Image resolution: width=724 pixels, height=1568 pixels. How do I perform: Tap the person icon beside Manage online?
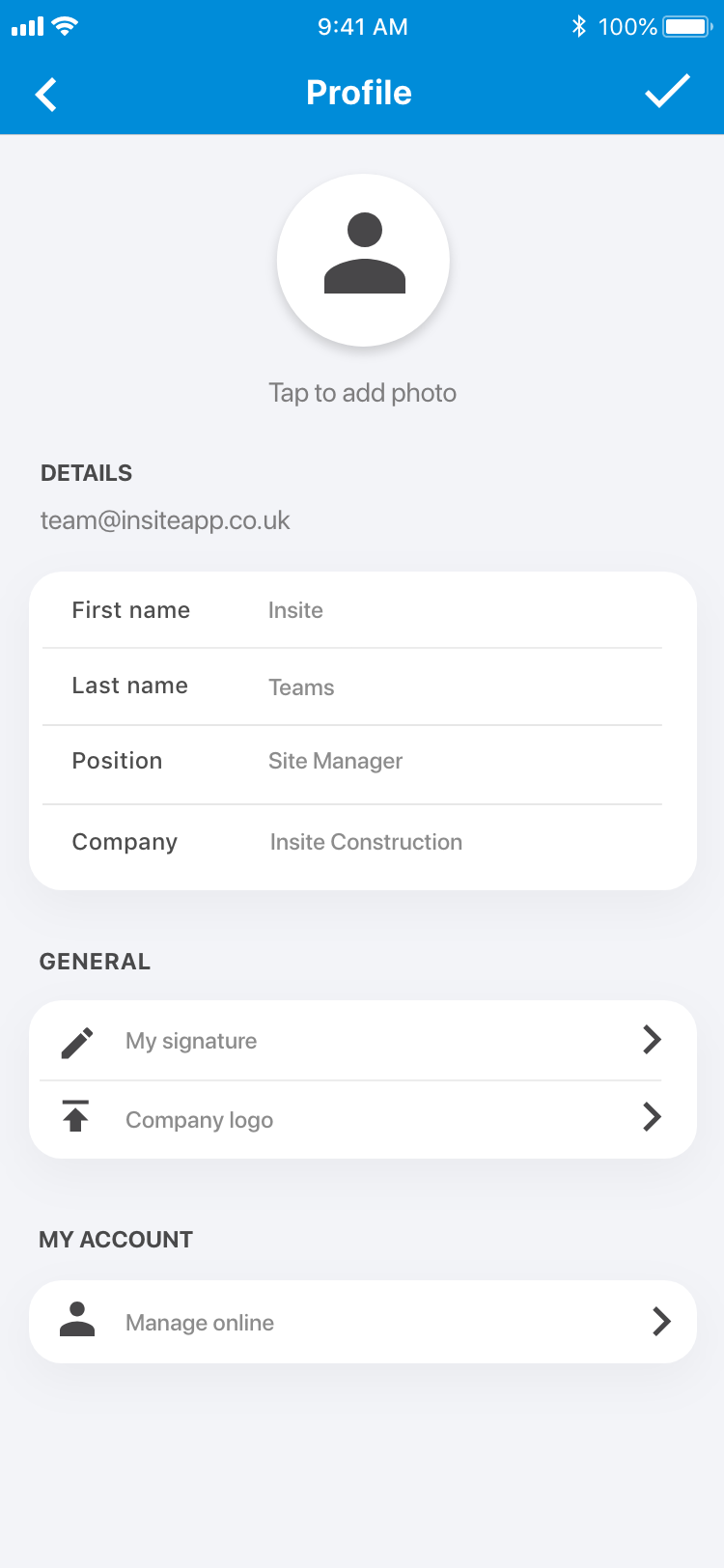pos(77,1320)
